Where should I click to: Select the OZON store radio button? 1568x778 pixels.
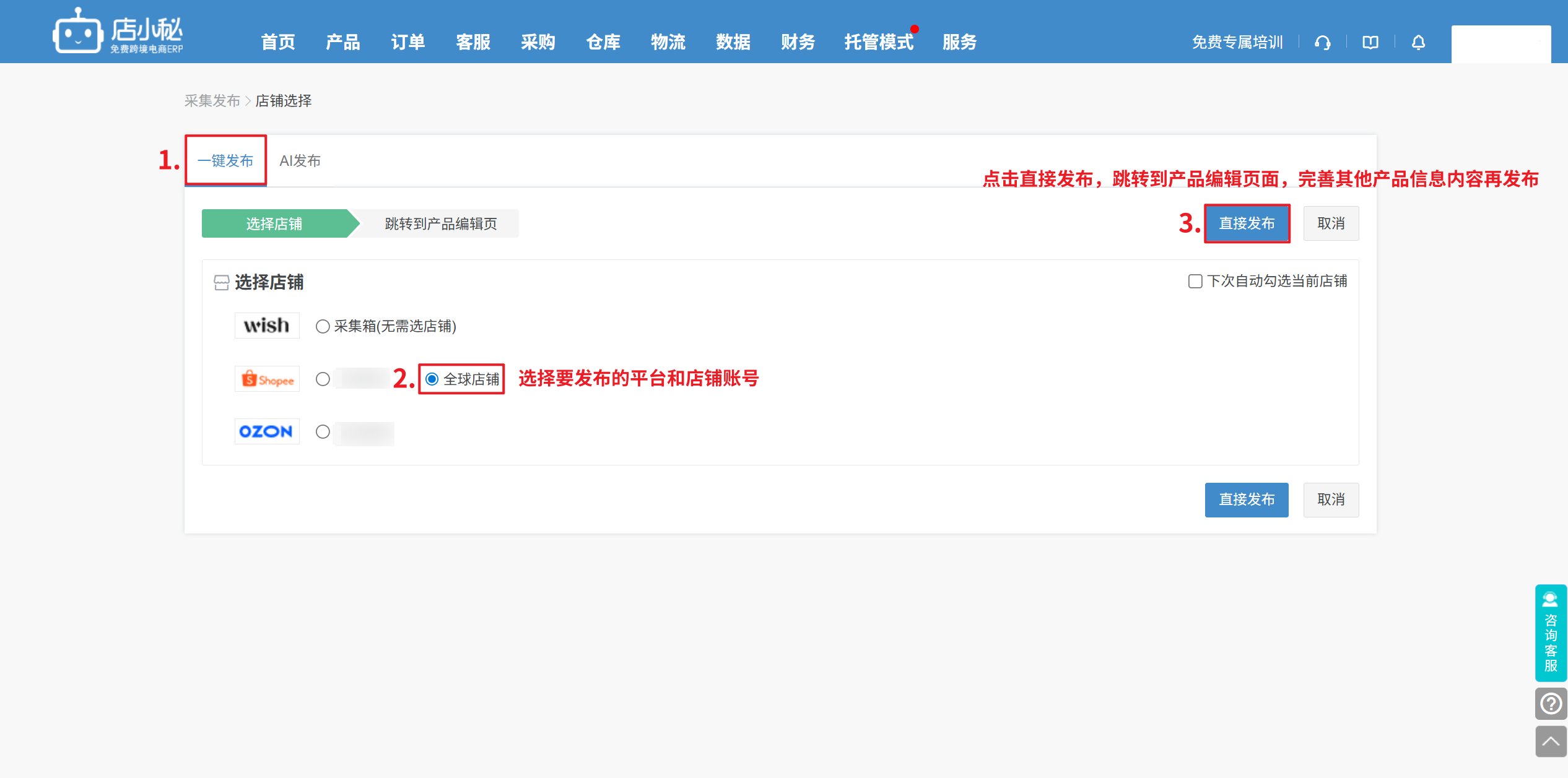(x=323, y=431)
